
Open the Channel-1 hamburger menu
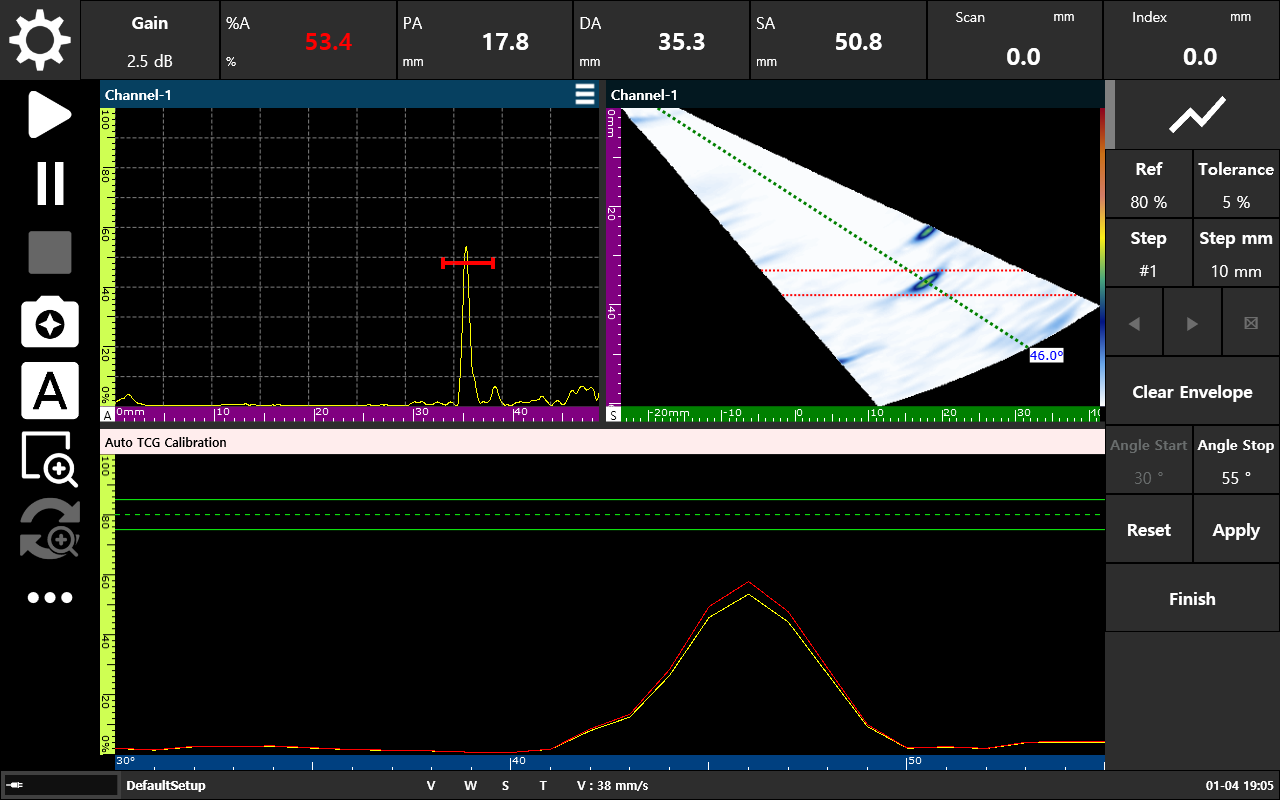click(x=585, y=94)
